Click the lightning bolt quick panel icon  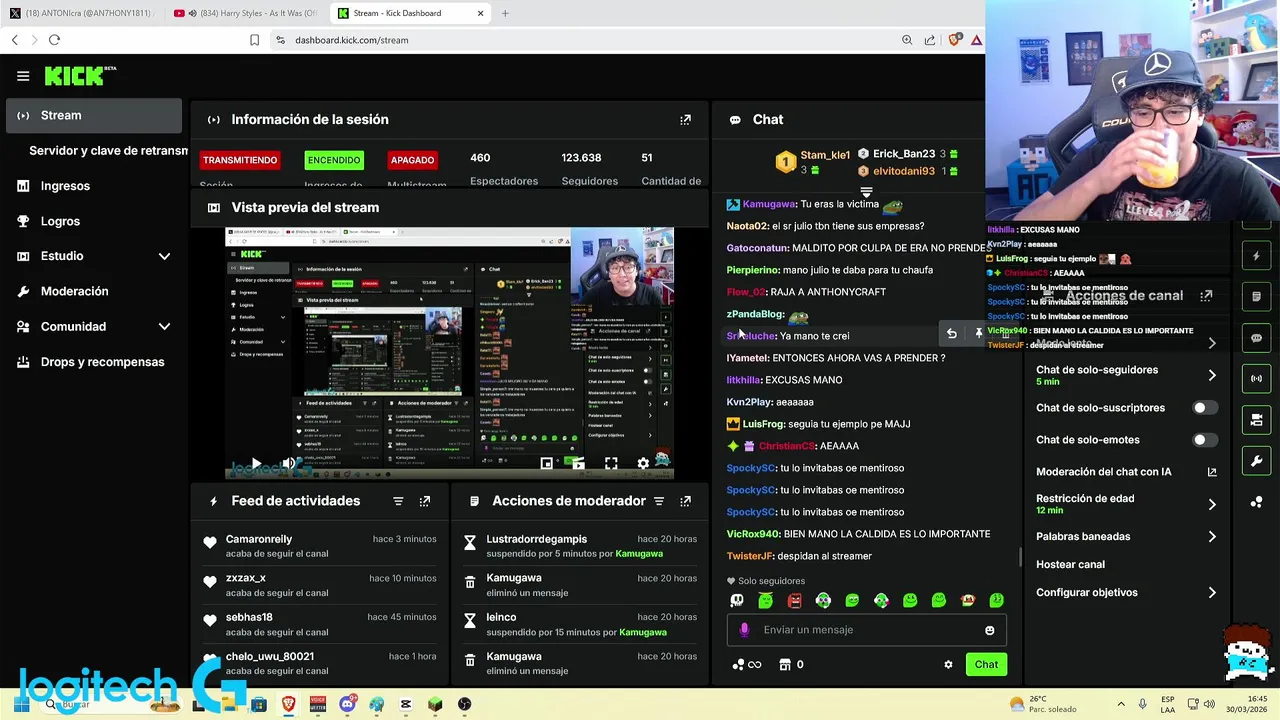coord(1257,256)
